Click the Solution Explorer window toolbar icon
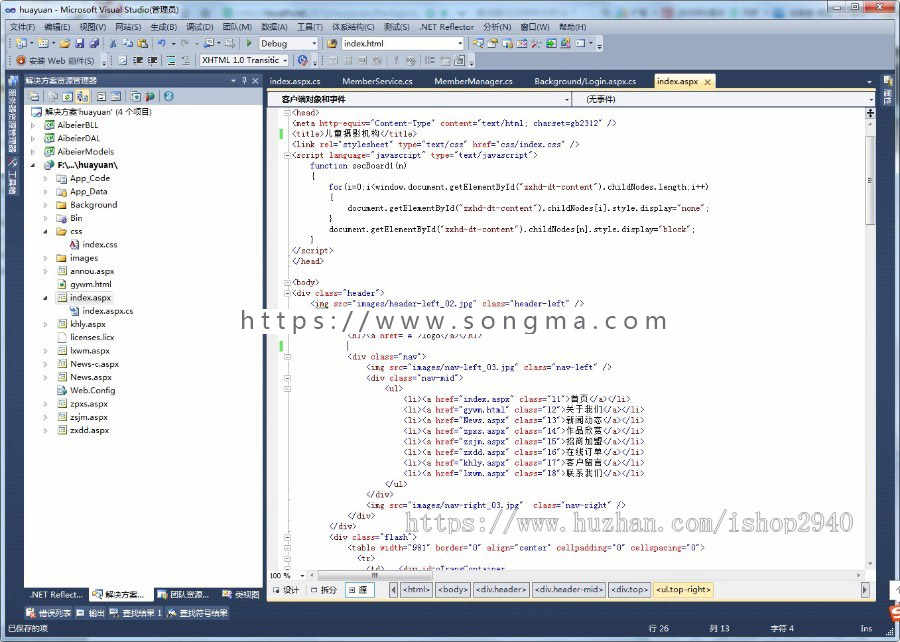 [x=478, y=44]
